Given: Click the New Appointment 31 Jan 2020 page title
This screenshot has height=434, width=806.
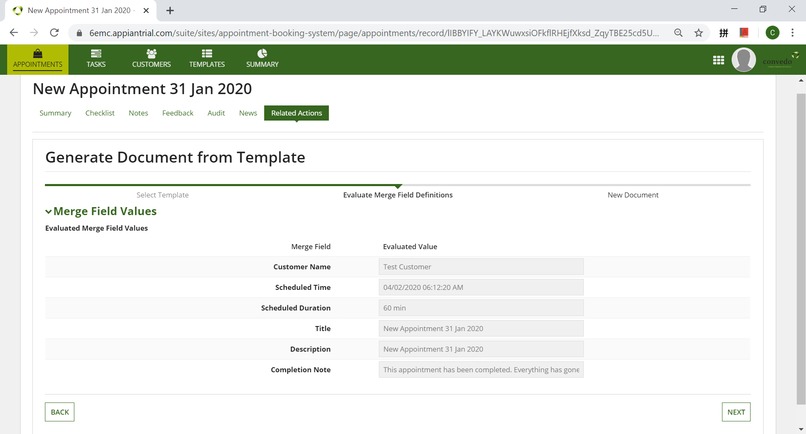Looking at the screenshot, I should point(142,89).
